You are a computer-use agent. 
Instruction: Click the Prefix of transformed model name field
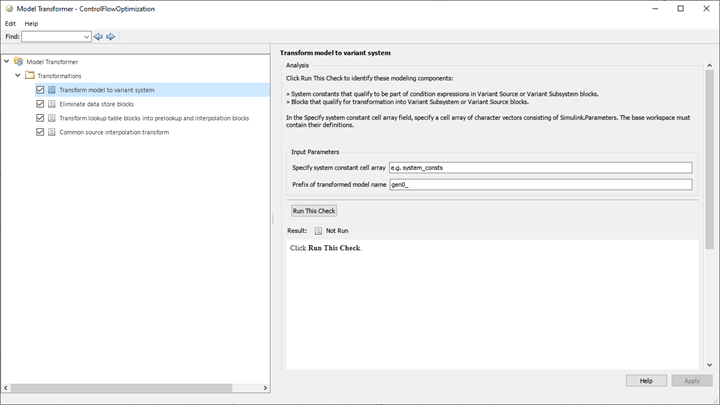pyautogui.click(x=540, y=184)
